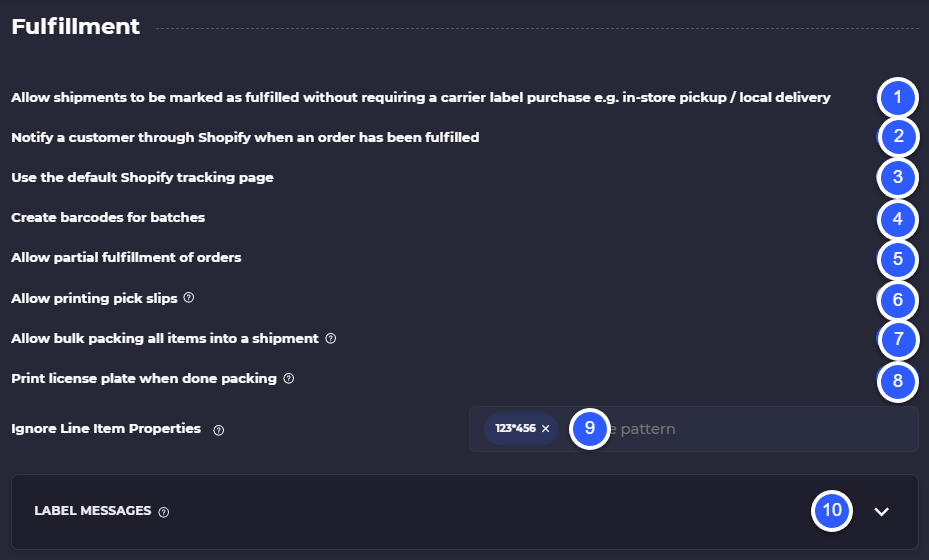Click 'Allow shipments to be marked as fulfilled' label
The height and width of the screenshot is (560, 929).
tap(421, 97)
